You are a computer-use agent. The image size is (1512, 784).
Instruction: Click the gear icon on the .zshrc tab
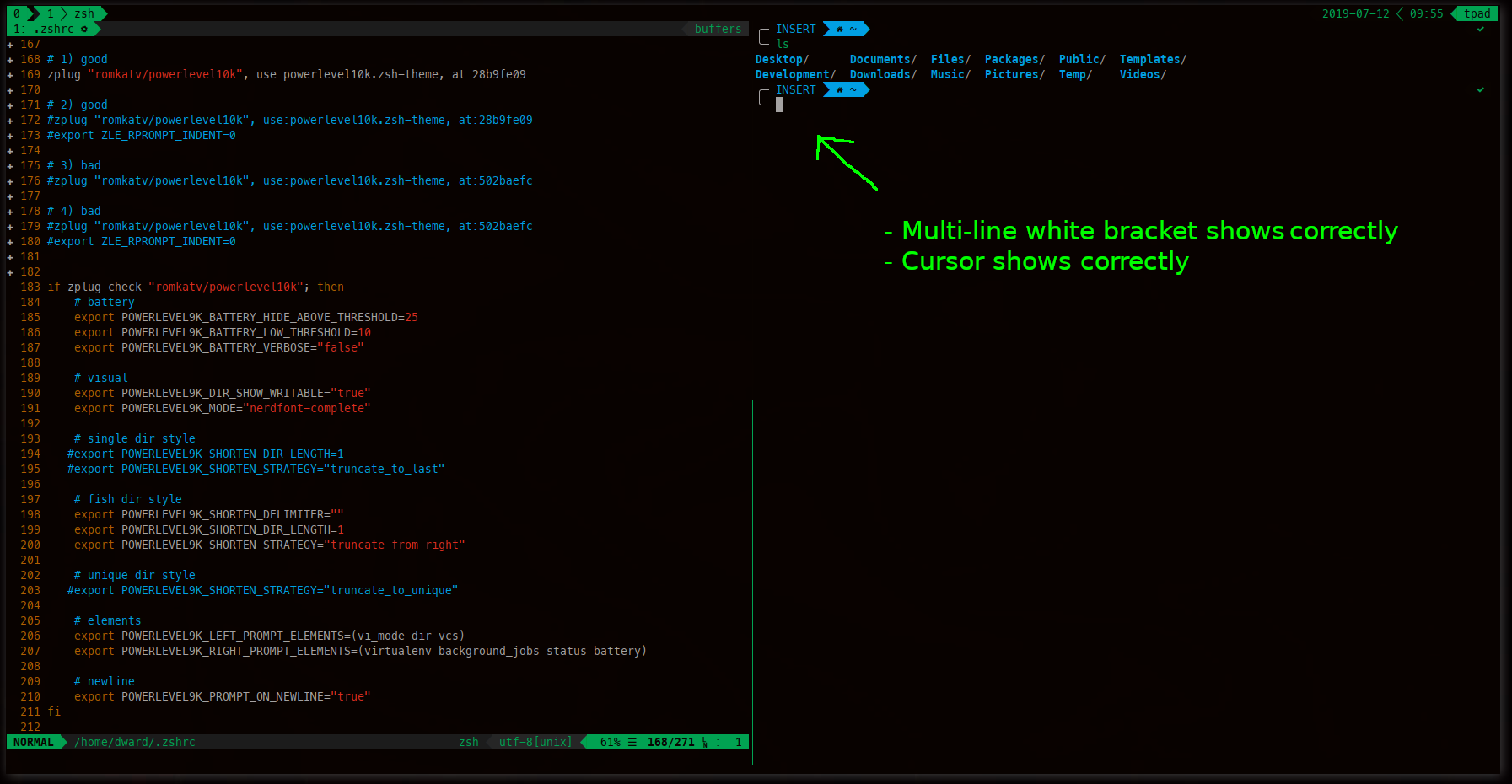pyautogui.click(x=85, y=29)
